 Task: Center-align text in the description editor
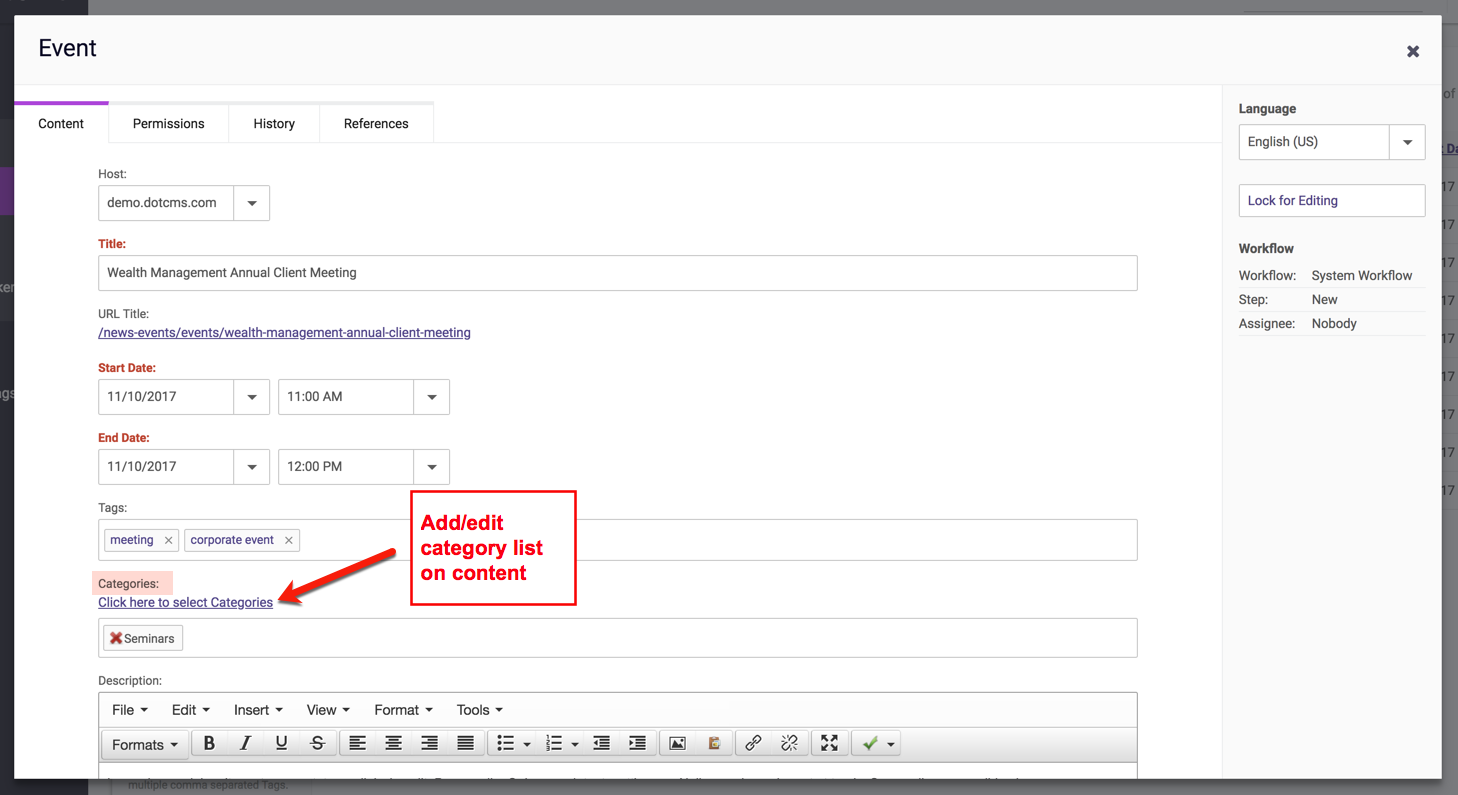coord(394,743)
